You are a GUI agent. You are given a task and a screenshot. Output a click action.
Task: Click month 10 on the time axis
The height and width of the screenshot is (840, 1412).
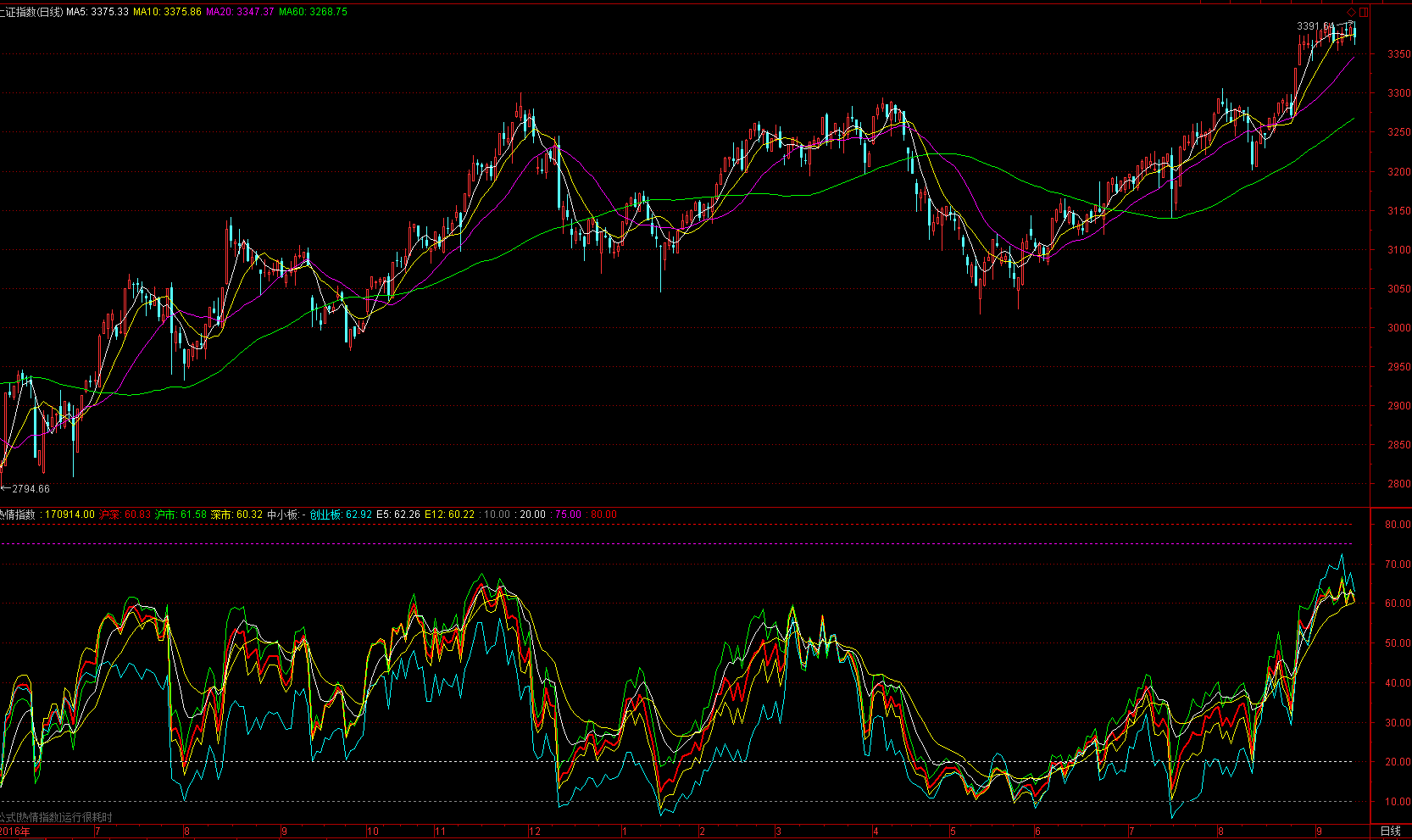(373, 832)
